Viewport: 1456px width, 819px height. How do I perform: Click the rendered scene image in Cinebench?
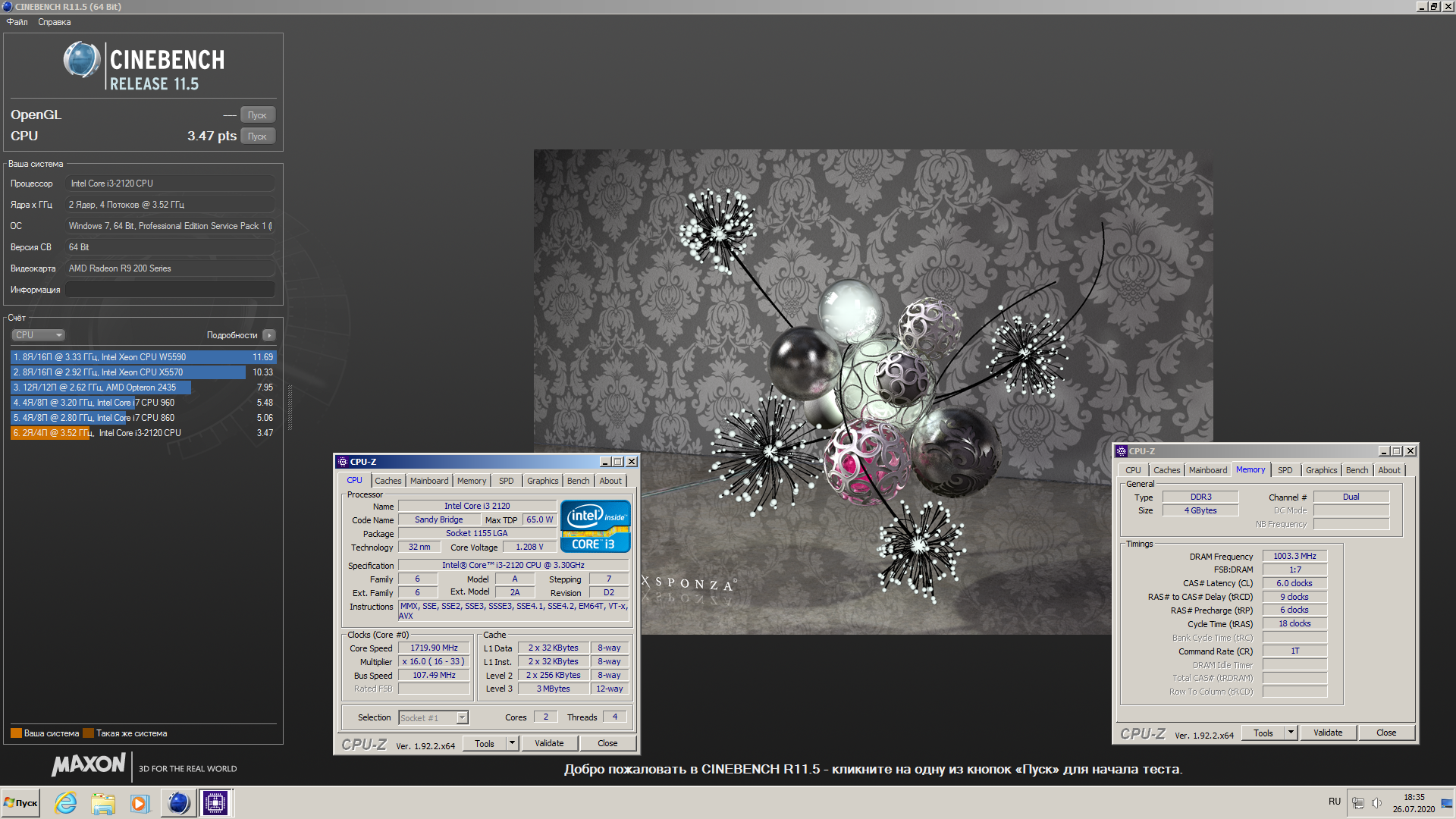pos(873,392)
